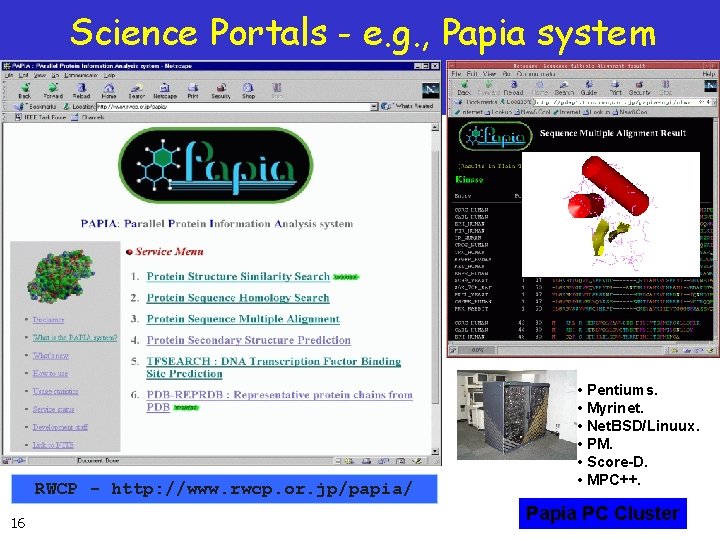Click the 'Kinase' heading in the result window
720x540 pixels.
(469, 180)
